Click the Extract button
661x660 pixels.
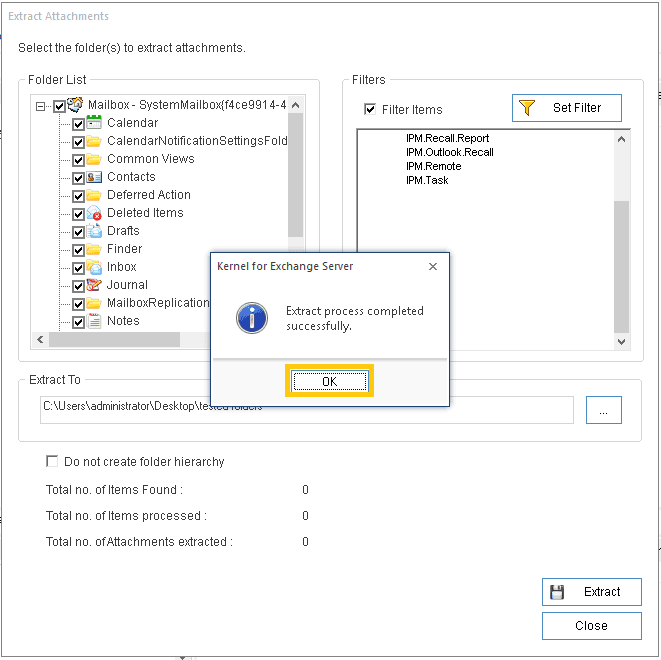click(x=591, y=592)
